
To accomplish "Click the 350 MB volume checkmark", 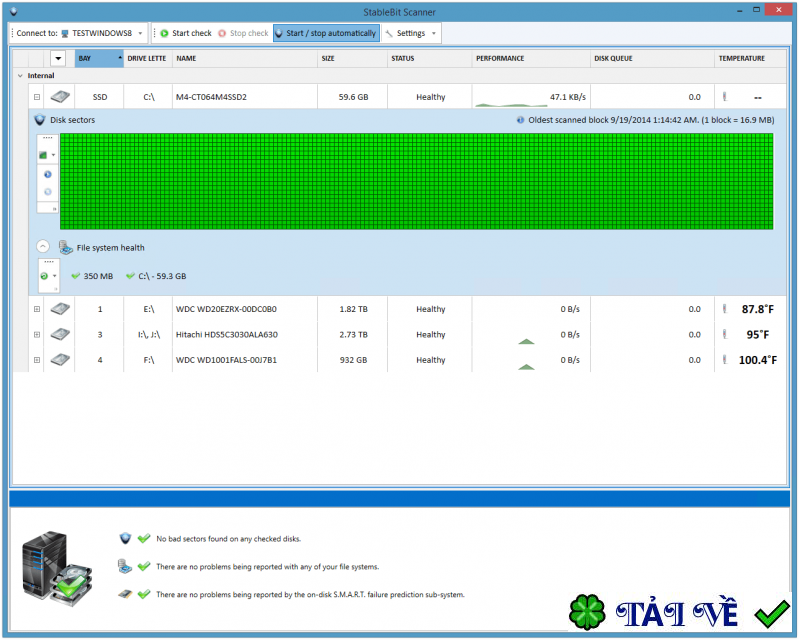I will 76,276.
